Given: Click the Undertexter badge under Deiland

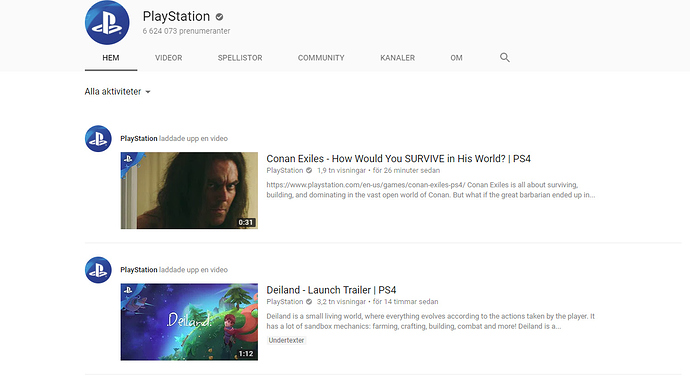Looking at the screenshot, I should tap(286, 340).
